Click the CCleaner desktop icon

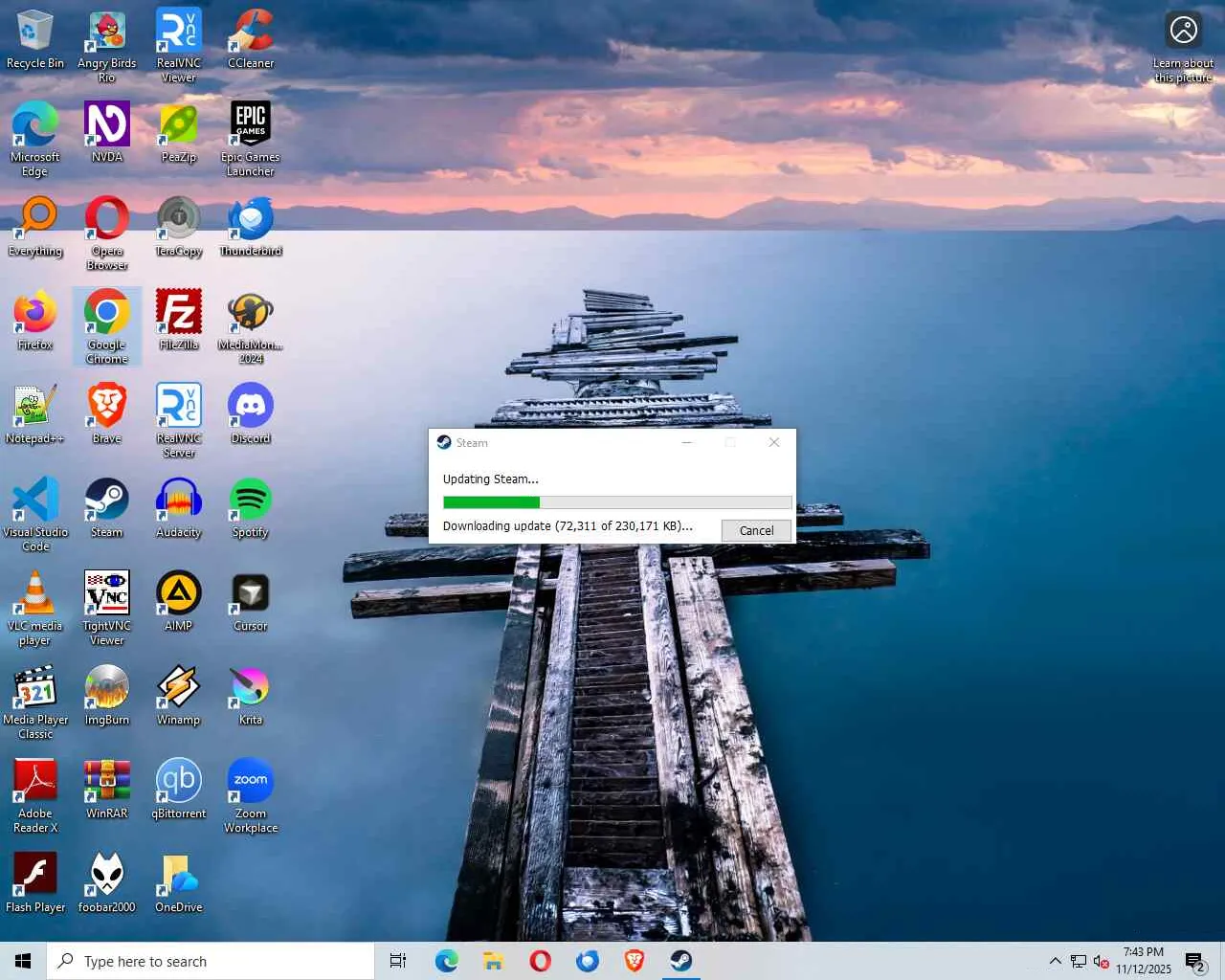pos(251,40)
